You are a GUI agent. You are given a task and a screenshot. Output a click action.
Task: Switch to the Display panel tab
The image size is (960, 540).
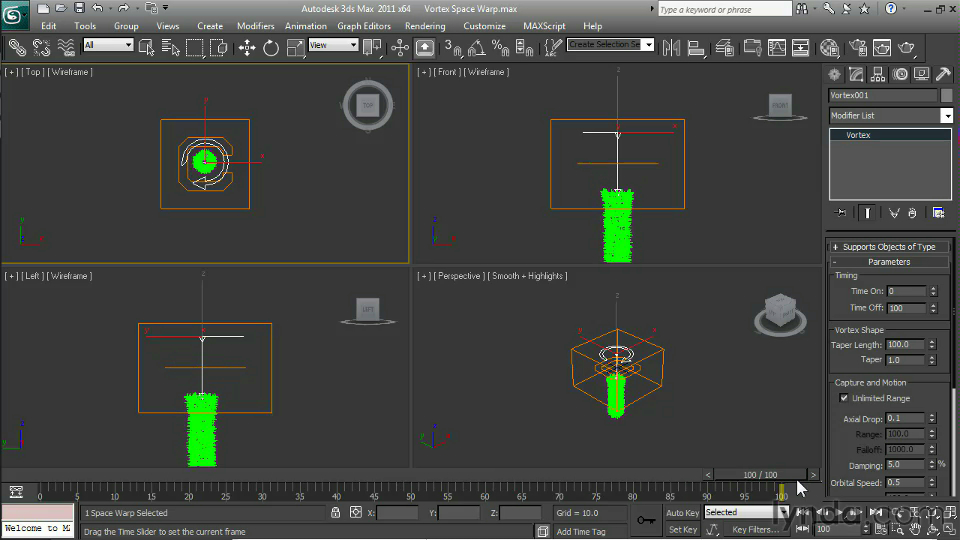tap(921, 74)
